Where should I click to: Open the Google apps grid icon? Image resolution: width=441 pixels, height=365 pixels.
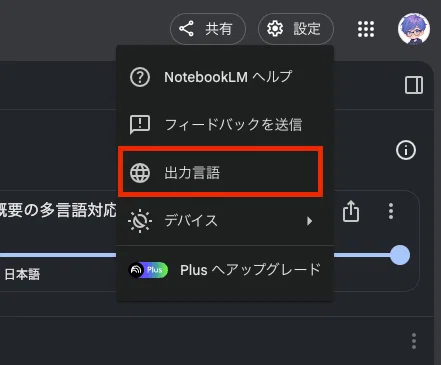[x=366, y=29]
